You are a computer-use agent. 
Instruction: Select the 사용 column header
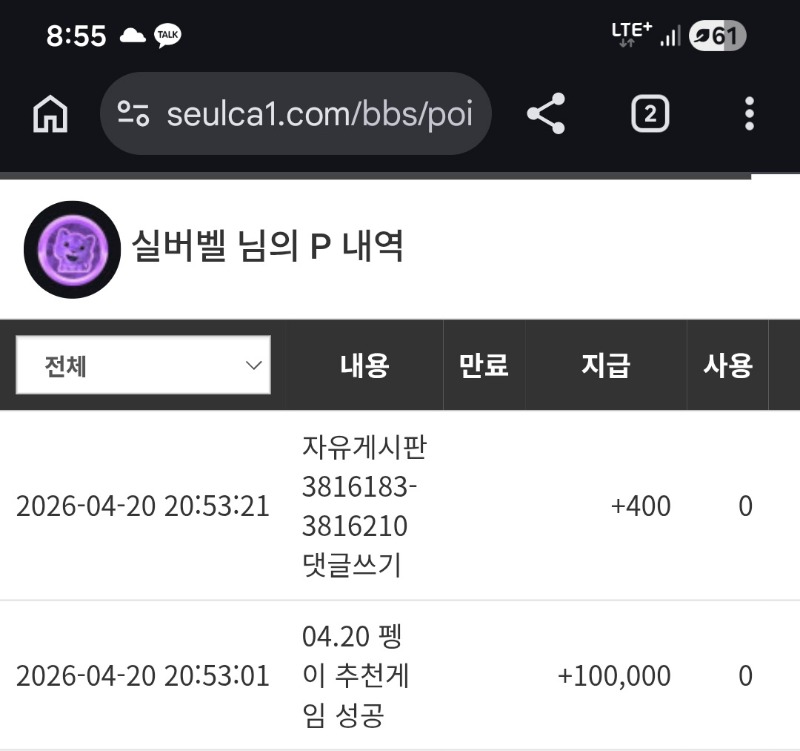click(727, 366)
